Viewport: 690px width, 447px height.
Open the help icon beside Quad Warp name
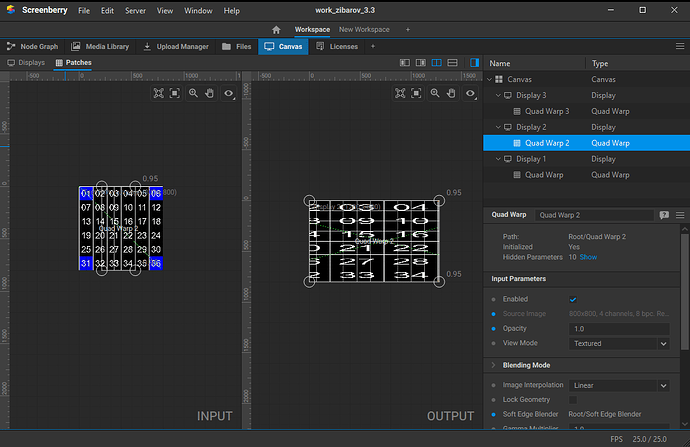(x=663, y=215)
